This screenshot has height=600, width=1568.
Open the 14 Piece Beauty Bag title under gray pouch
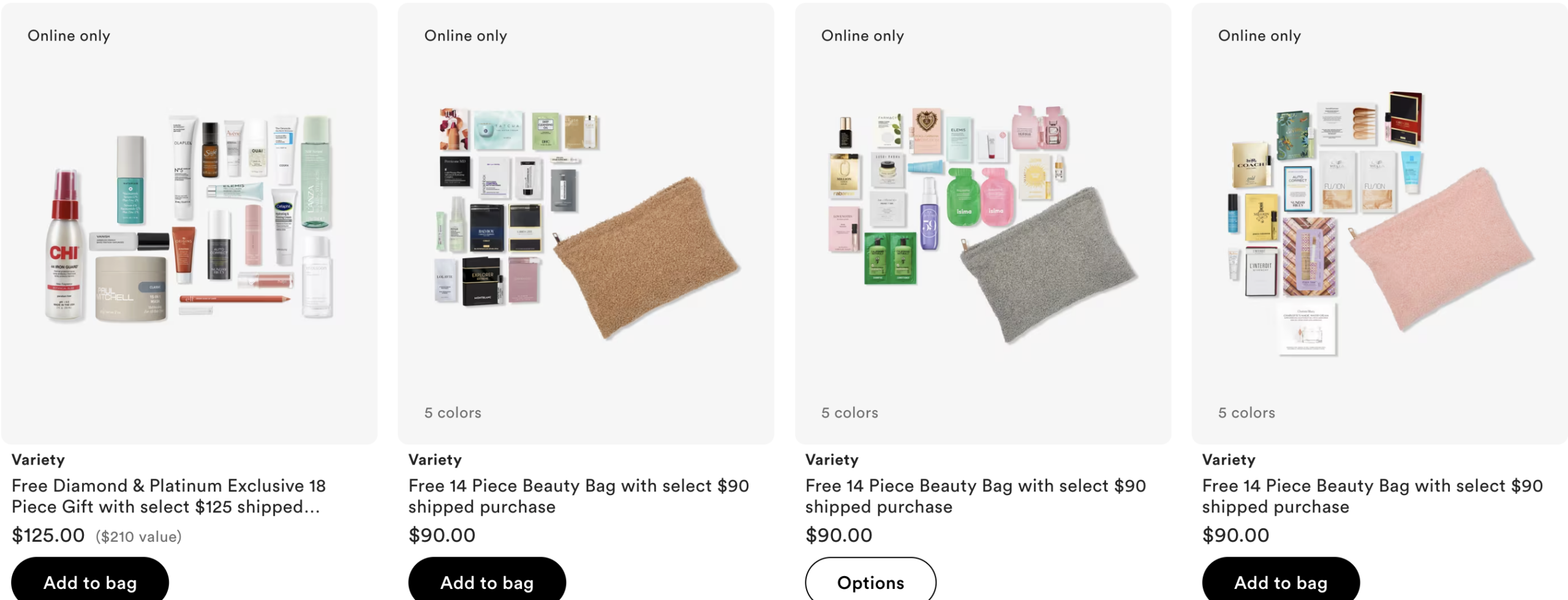[975, 496]
